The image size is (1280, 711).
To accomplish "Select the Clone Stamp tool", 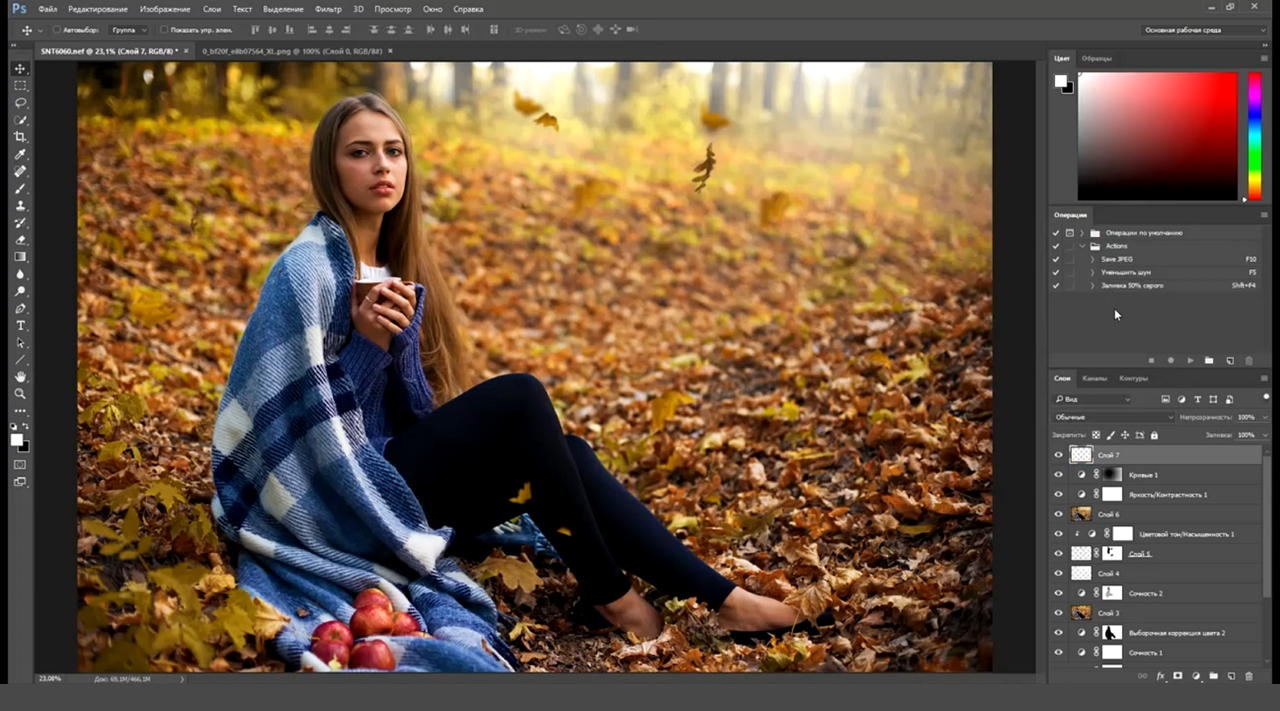I will point(20,205).
